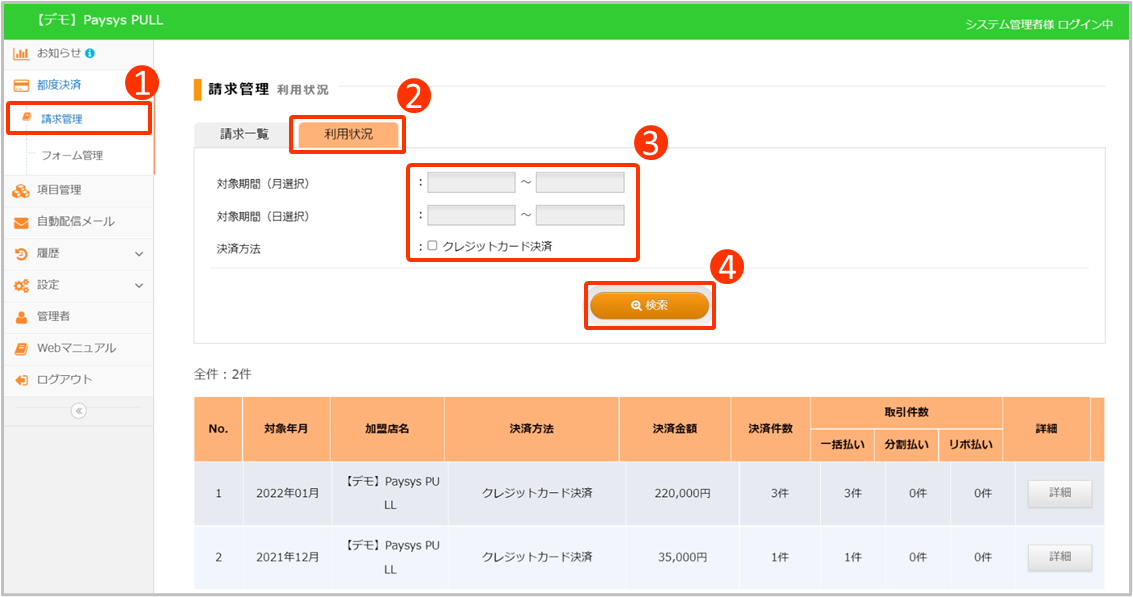Click the ログアウト exit icon
Viewport: 1133px width, 597px height.
[21, 380]
